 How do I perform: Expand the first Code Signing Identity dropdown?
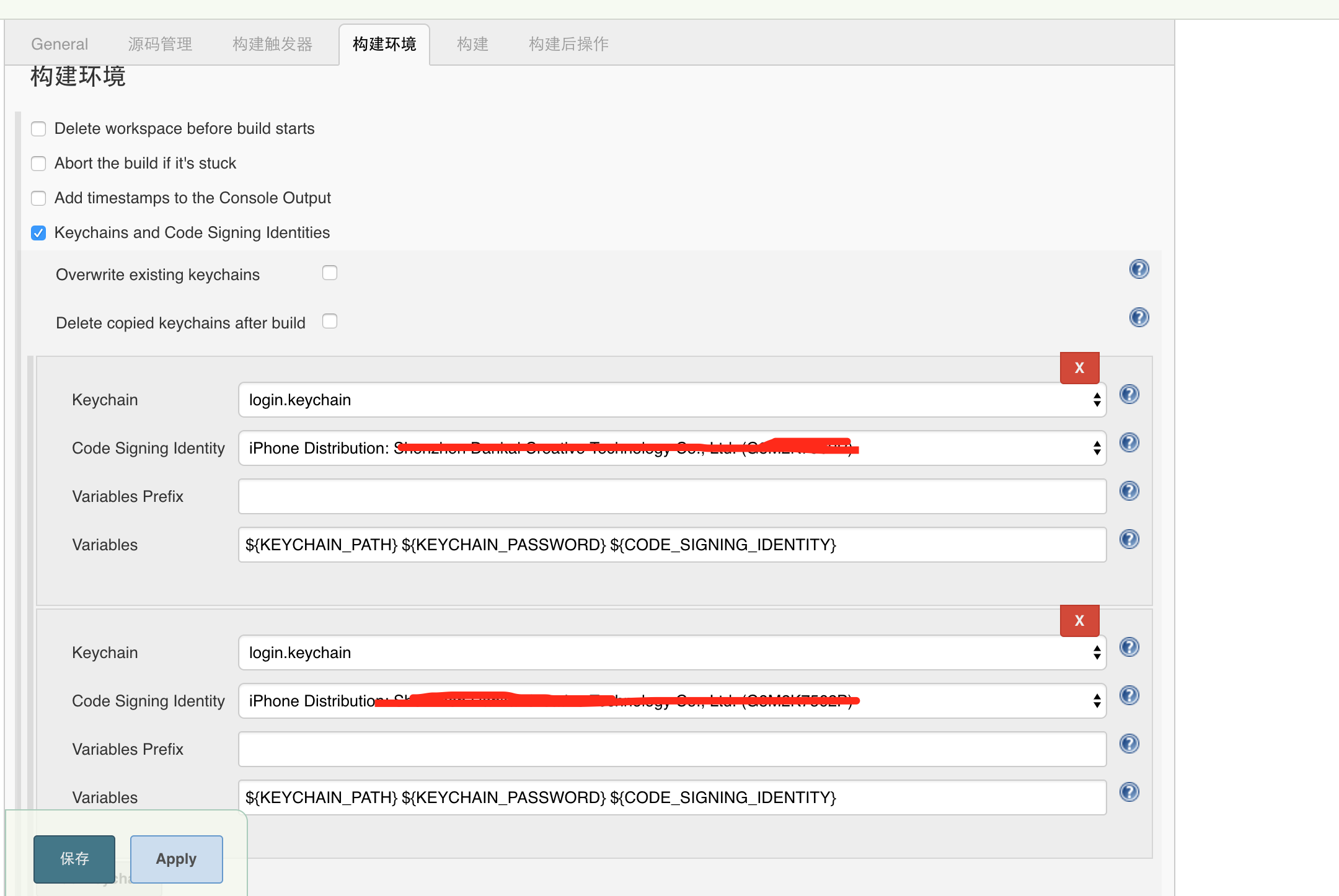pyautogui.click(x=672, y=448)
